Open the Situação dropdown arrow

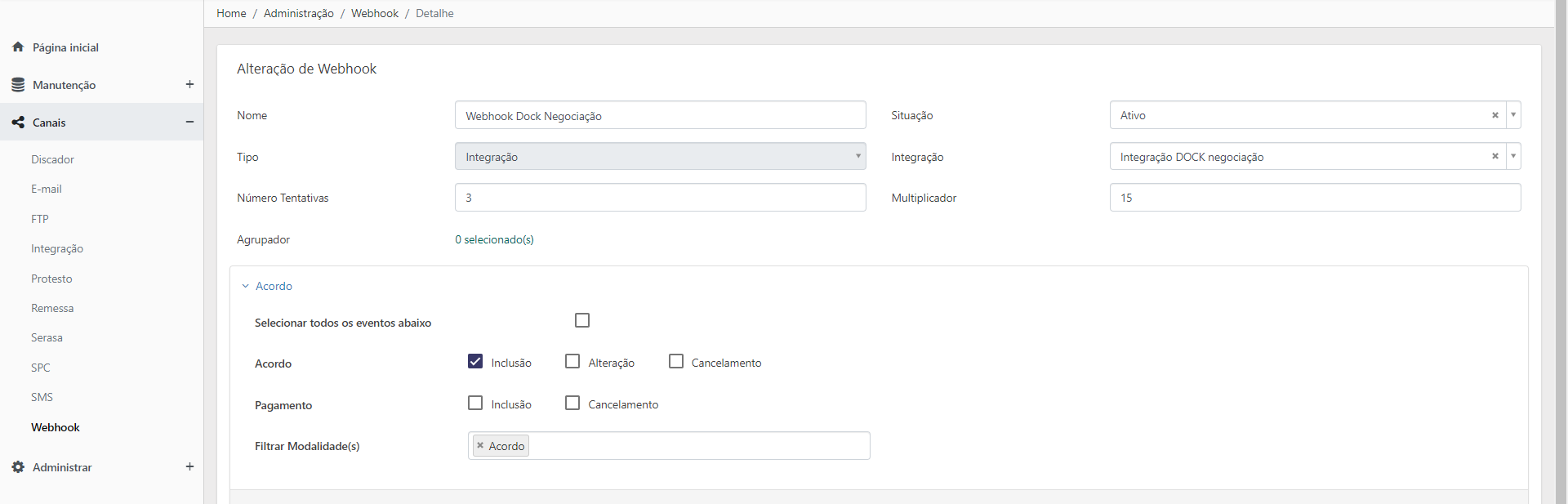(1513, 115)
